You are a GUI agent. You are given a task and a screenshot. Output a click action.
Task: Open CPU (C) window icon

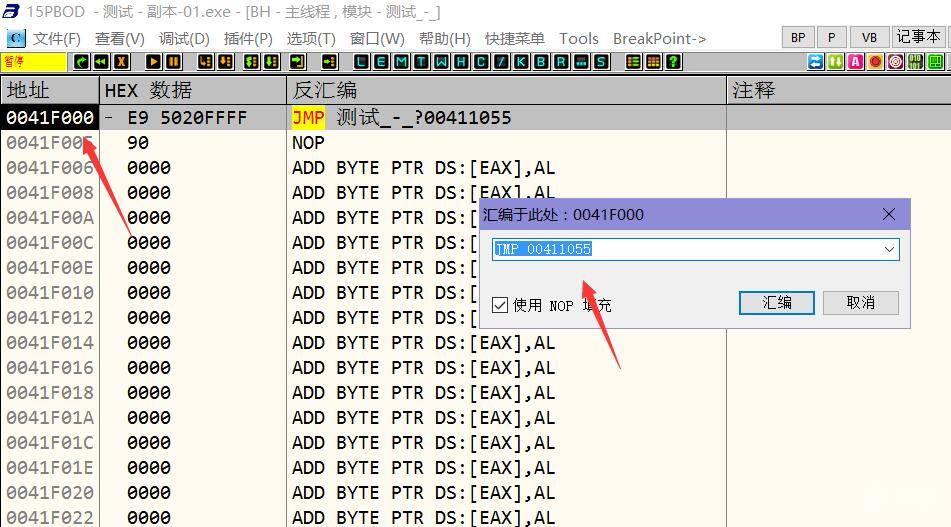482,62
